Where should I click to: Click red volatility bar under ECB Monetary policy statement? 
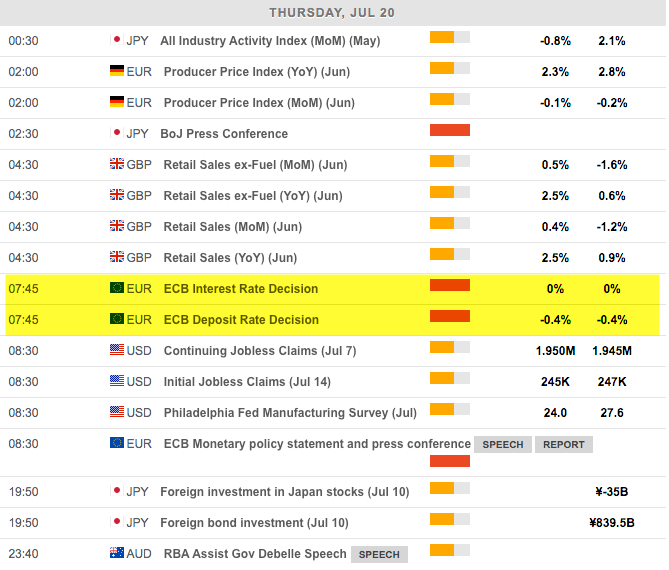coord(450,461)
